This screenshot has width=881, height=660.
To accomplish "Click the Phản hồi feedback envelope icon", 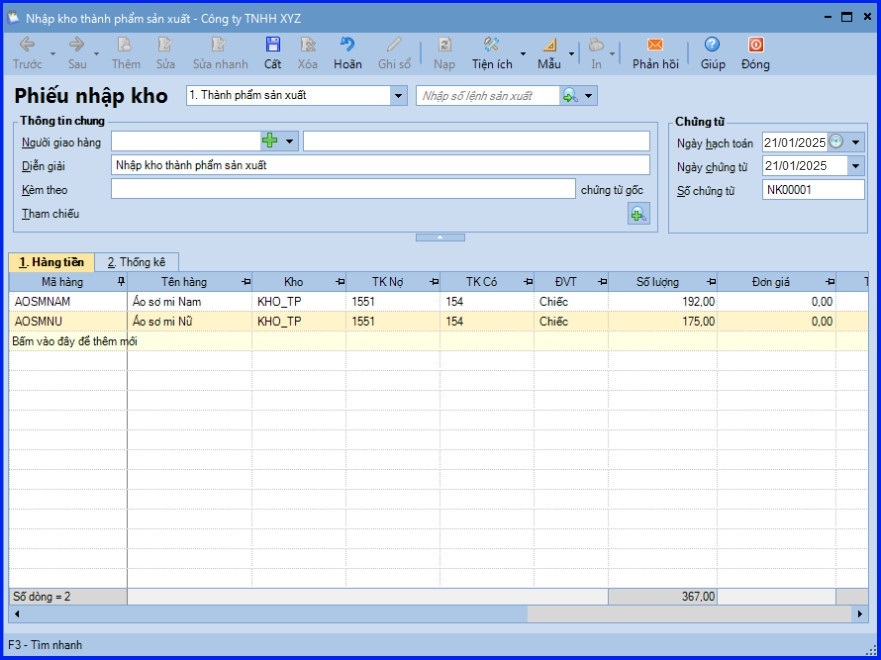I will (655, 45).
